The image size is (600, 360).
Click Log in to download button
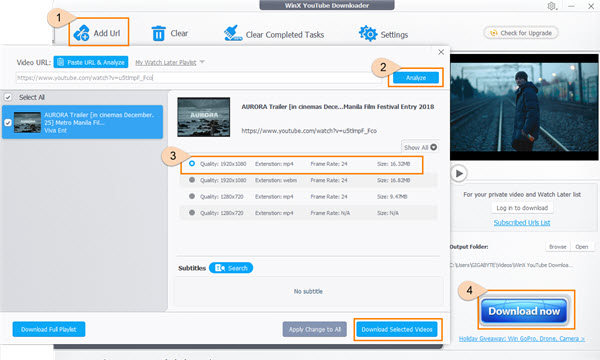tap(522, 208)
